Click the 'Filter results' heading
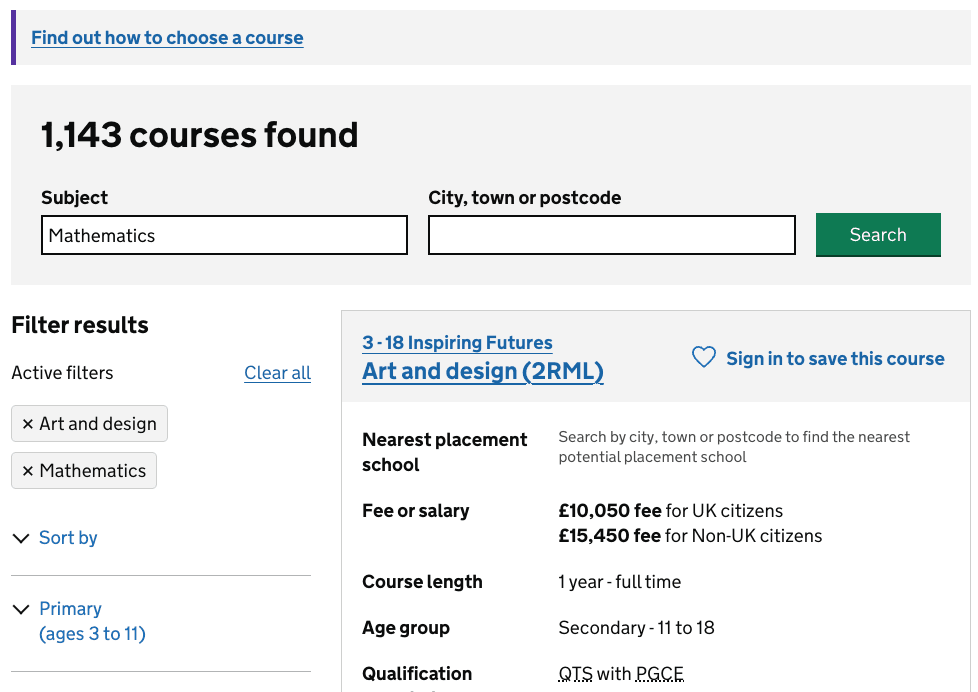 (x=80, y=325)
